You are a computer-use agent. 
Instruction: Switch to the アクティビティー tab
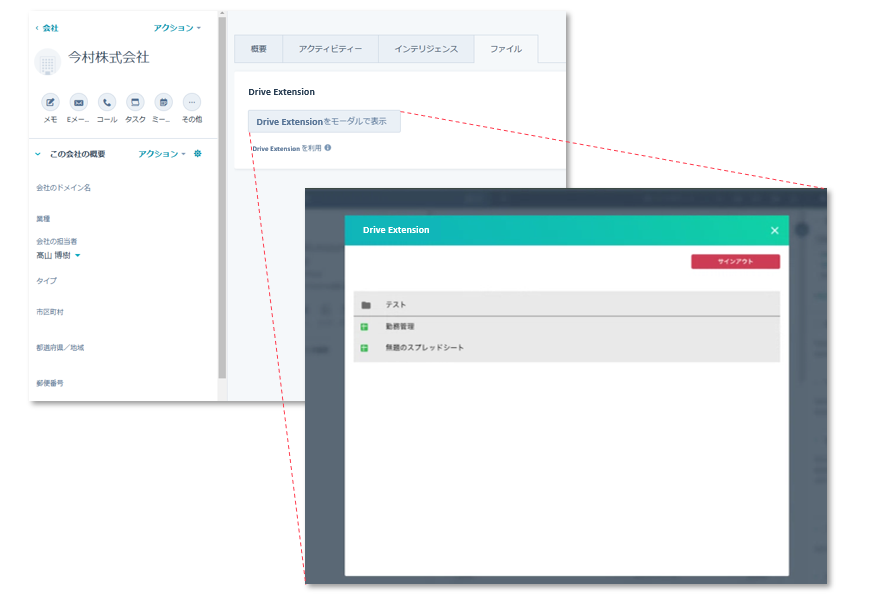[x=331, y=49]
